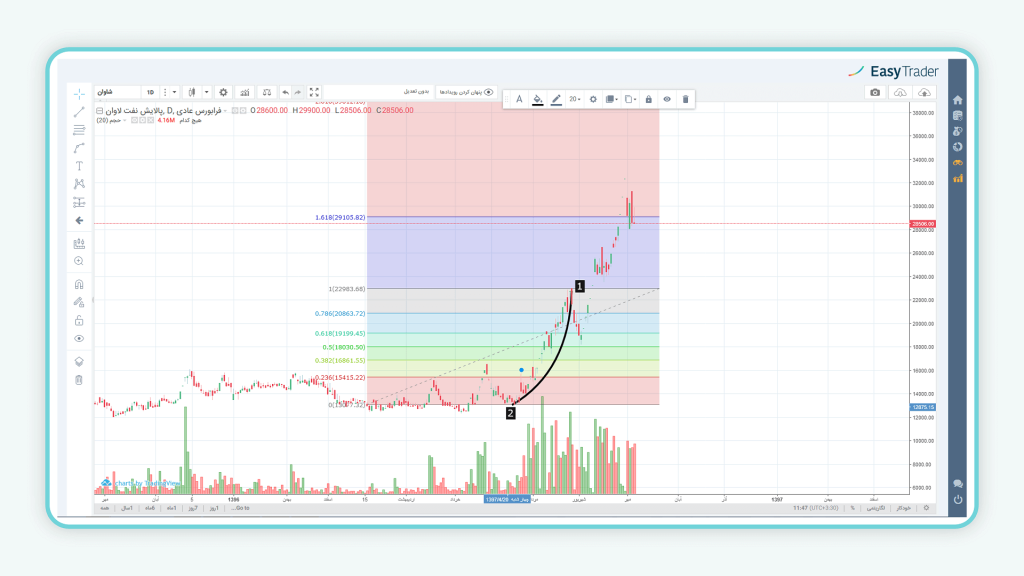Screen dimensions: 1024x576
Task: Toggle hide all drawings eye in left toolbar
Action: coord(79,338)
